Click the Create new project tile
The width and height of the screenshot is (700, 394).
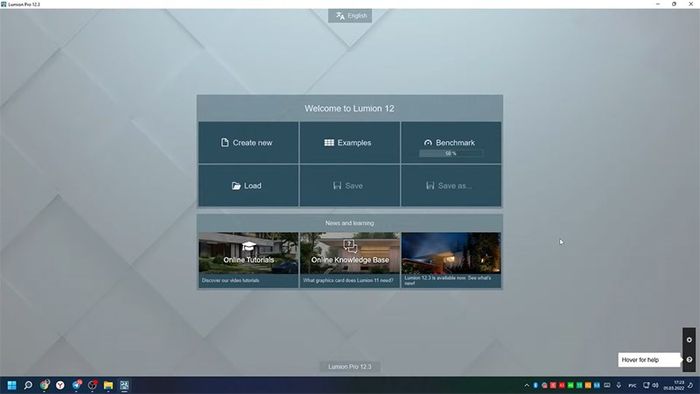249,143
